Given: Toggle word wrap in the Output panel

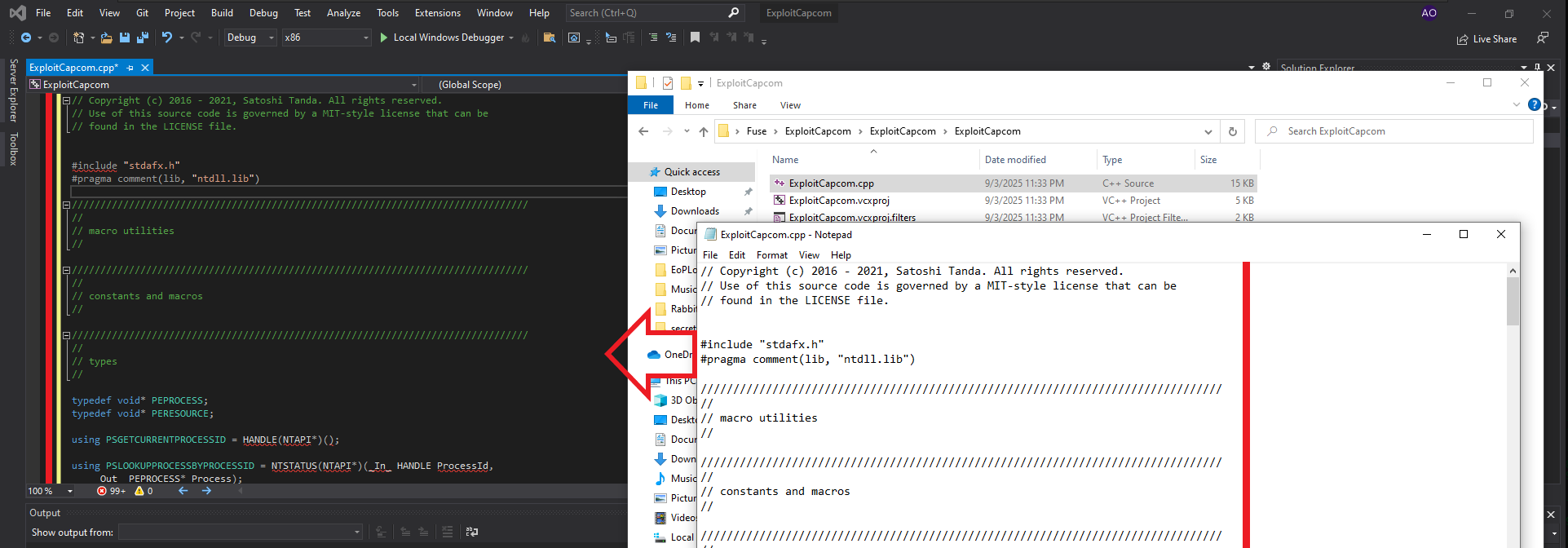Looking at the screenshot, I should pyautogui.click(x=471, y=532).
